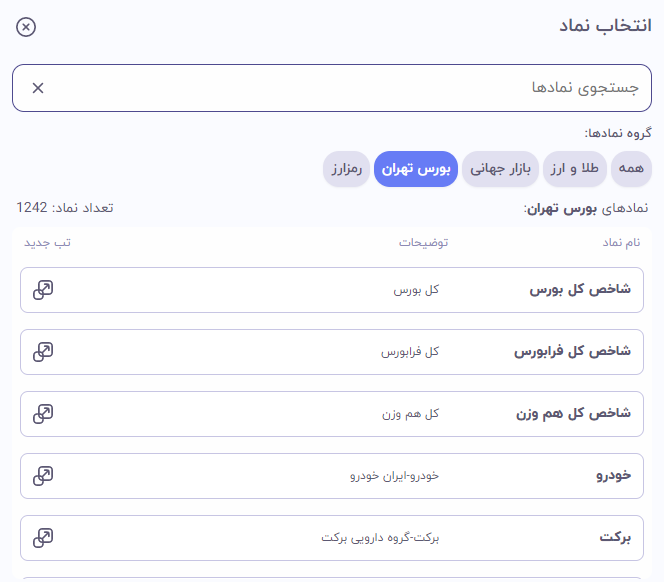
Task: Clear search field with X icon
Action: click(38, 88)
